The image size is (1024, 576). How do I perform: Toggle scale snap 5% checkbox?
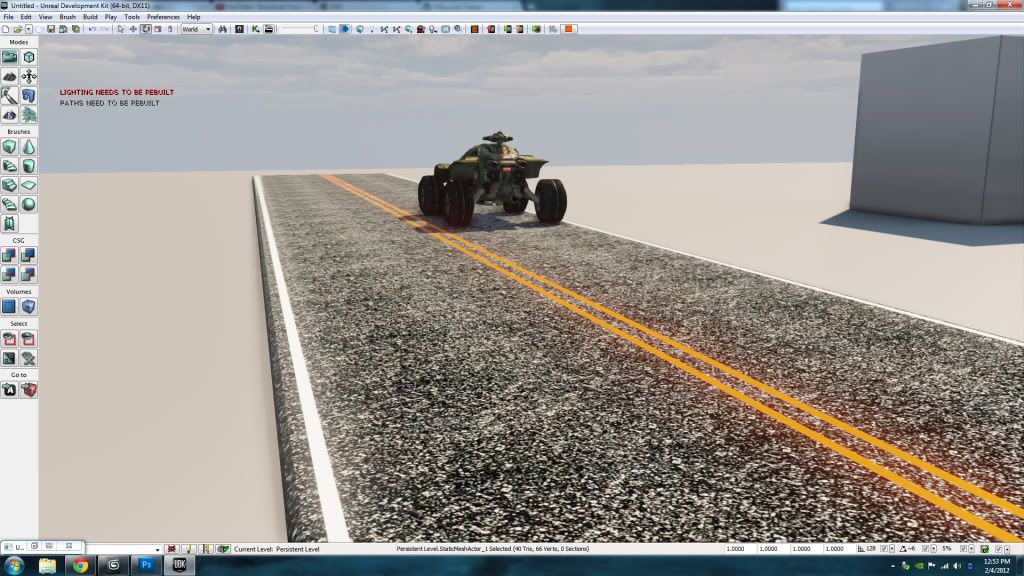(963, 549)
